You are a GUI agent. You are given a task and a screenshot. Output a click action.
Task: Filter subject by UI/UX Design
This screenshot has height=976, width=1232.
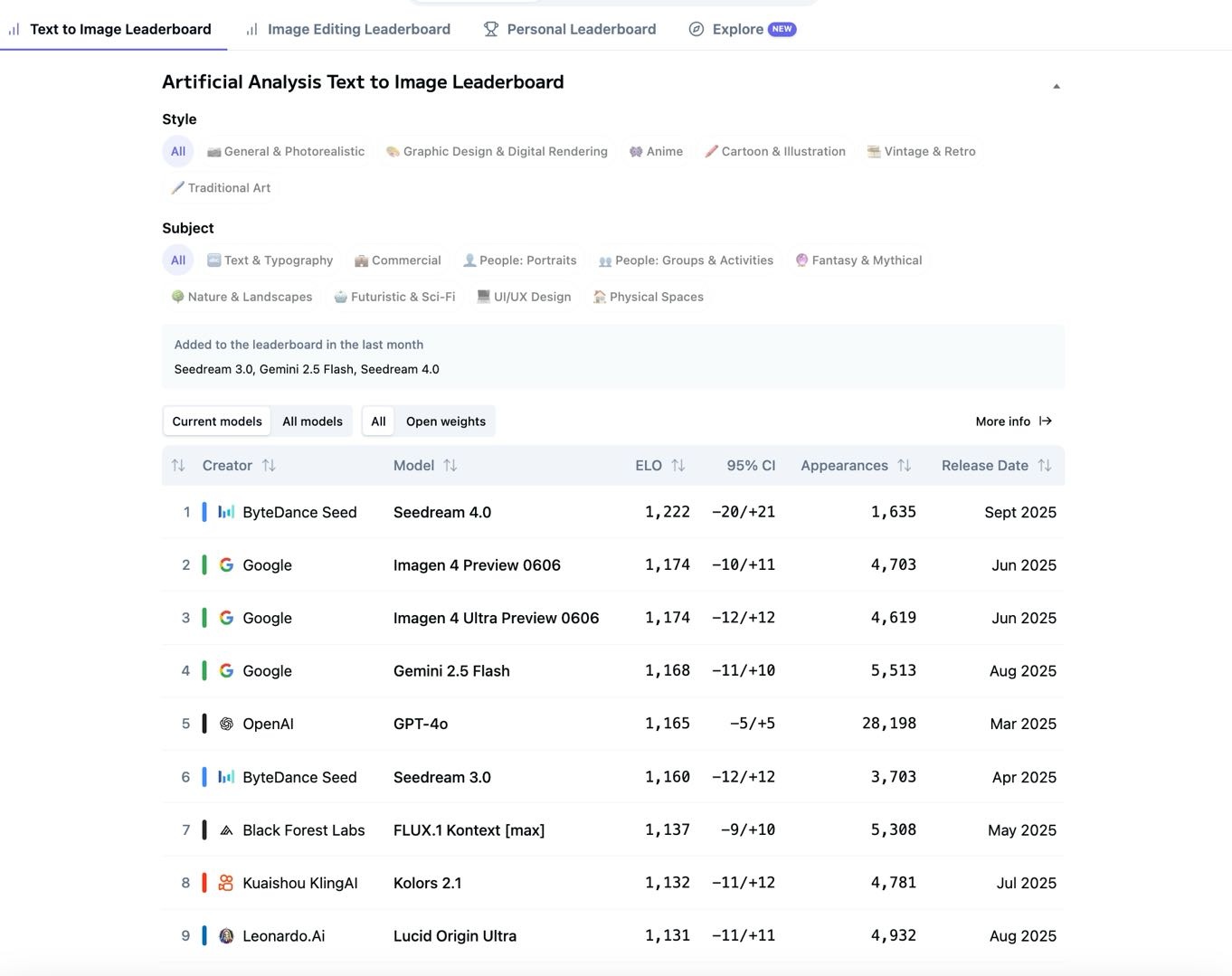click(x=524, y=297)
